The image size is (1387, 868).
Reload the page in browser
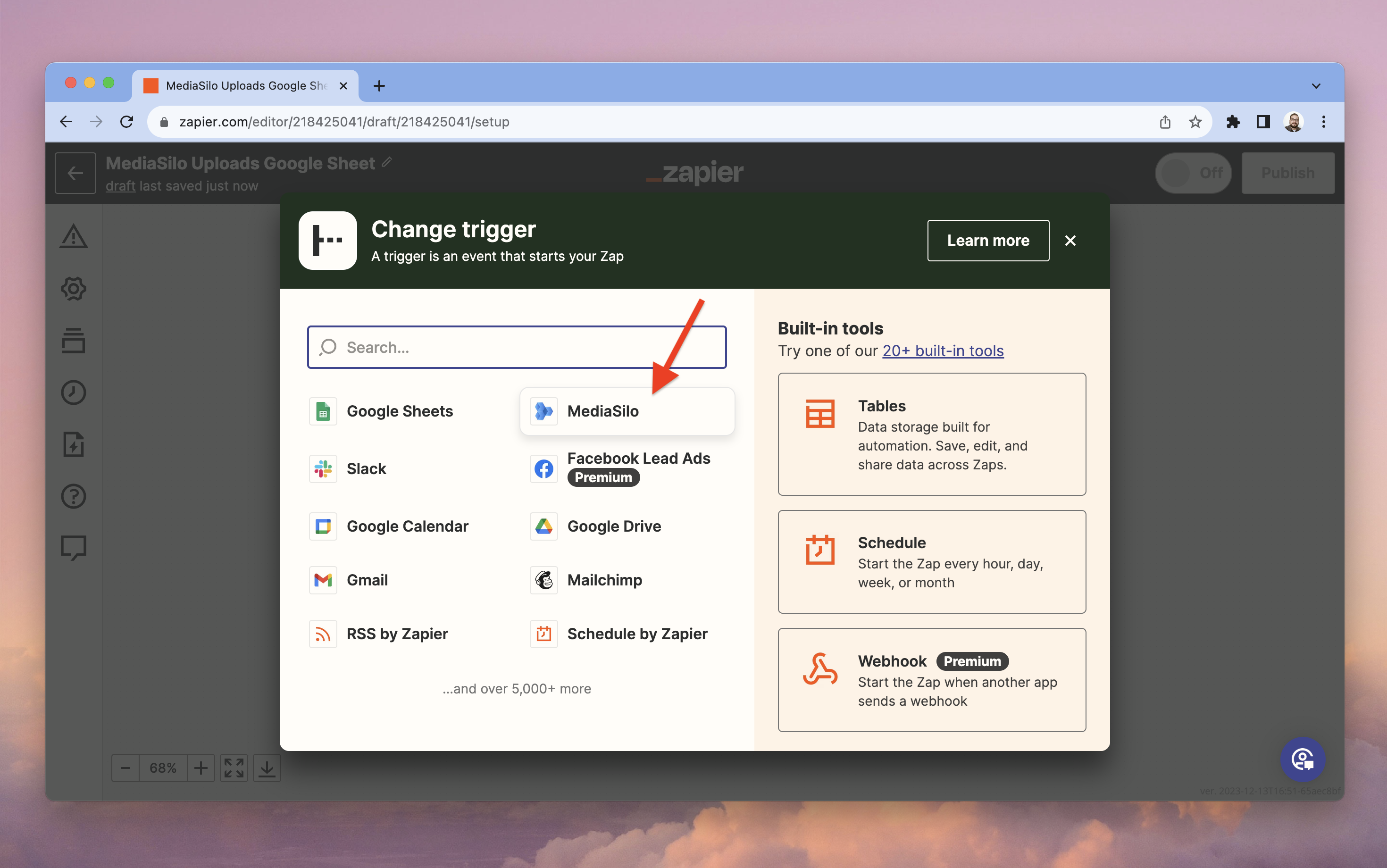[127, 122]
